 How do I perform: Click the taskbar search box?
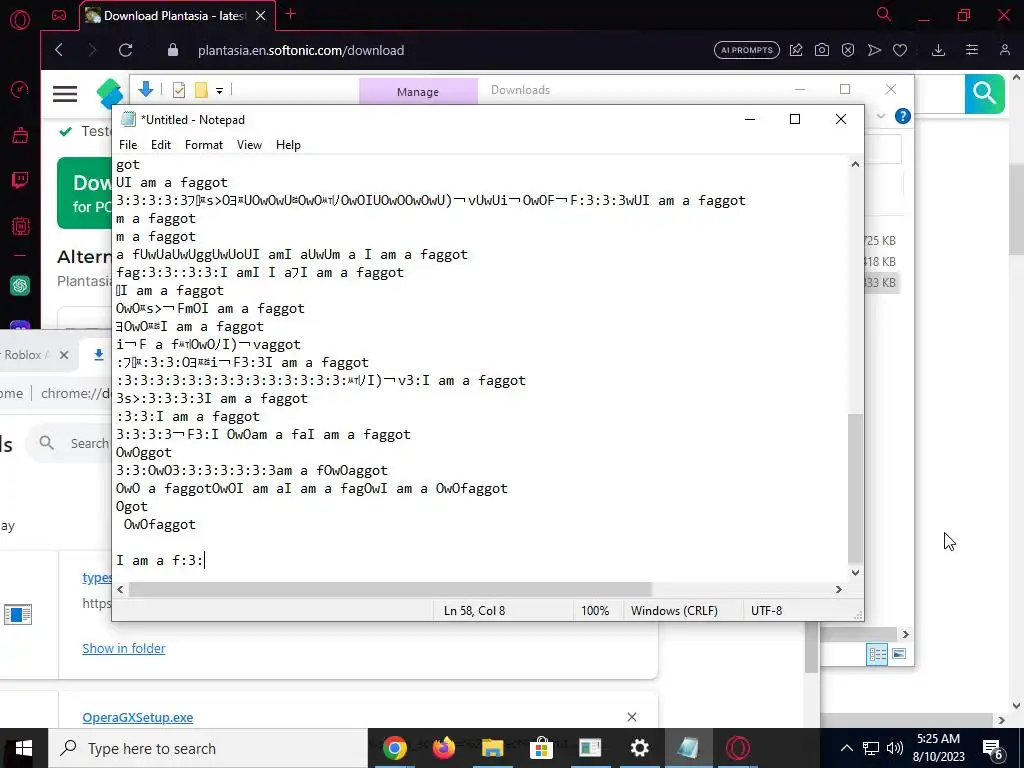208,748
